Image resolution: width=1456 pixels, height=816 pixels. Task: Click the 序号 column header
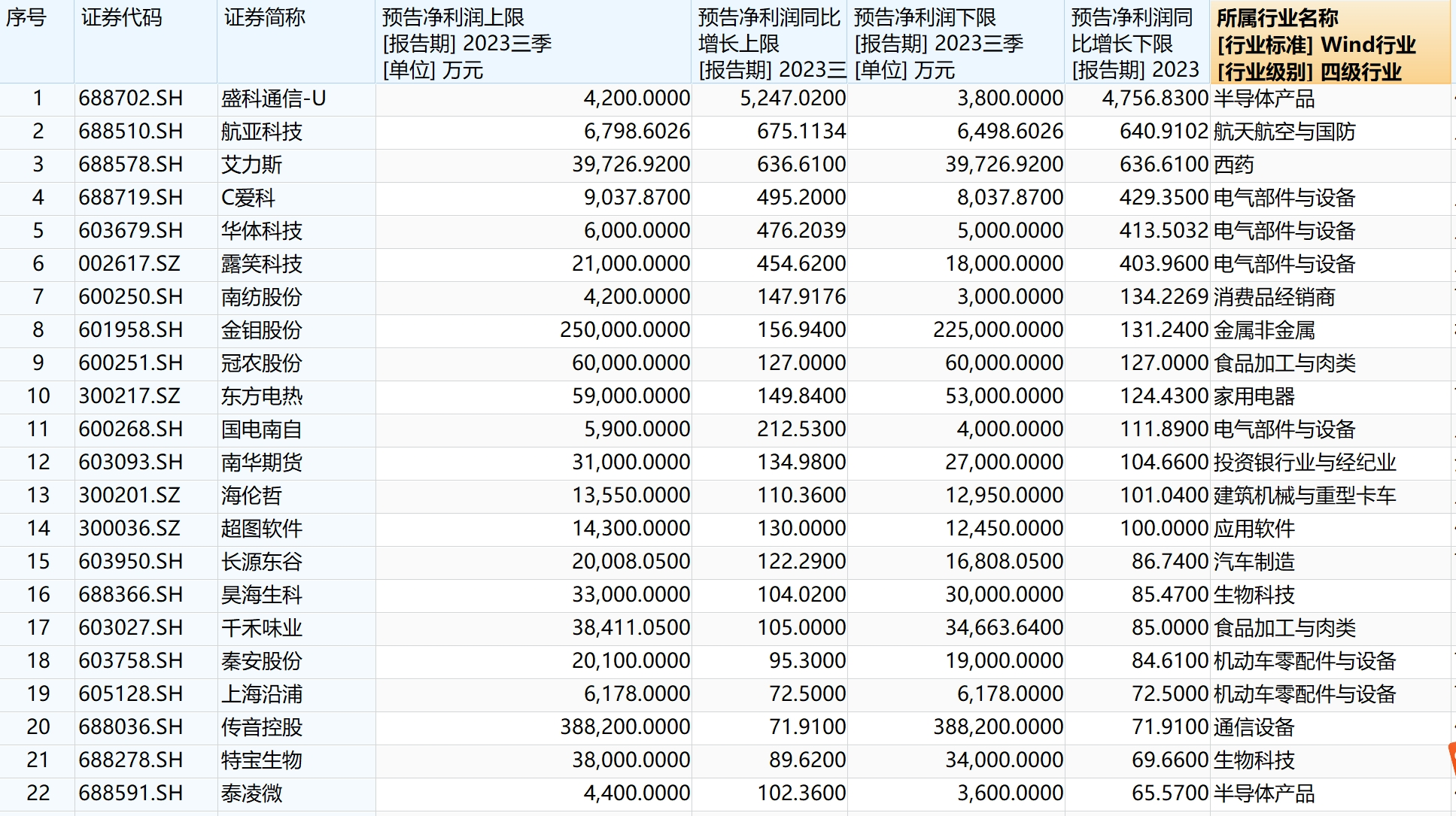(x=27, y=17)
